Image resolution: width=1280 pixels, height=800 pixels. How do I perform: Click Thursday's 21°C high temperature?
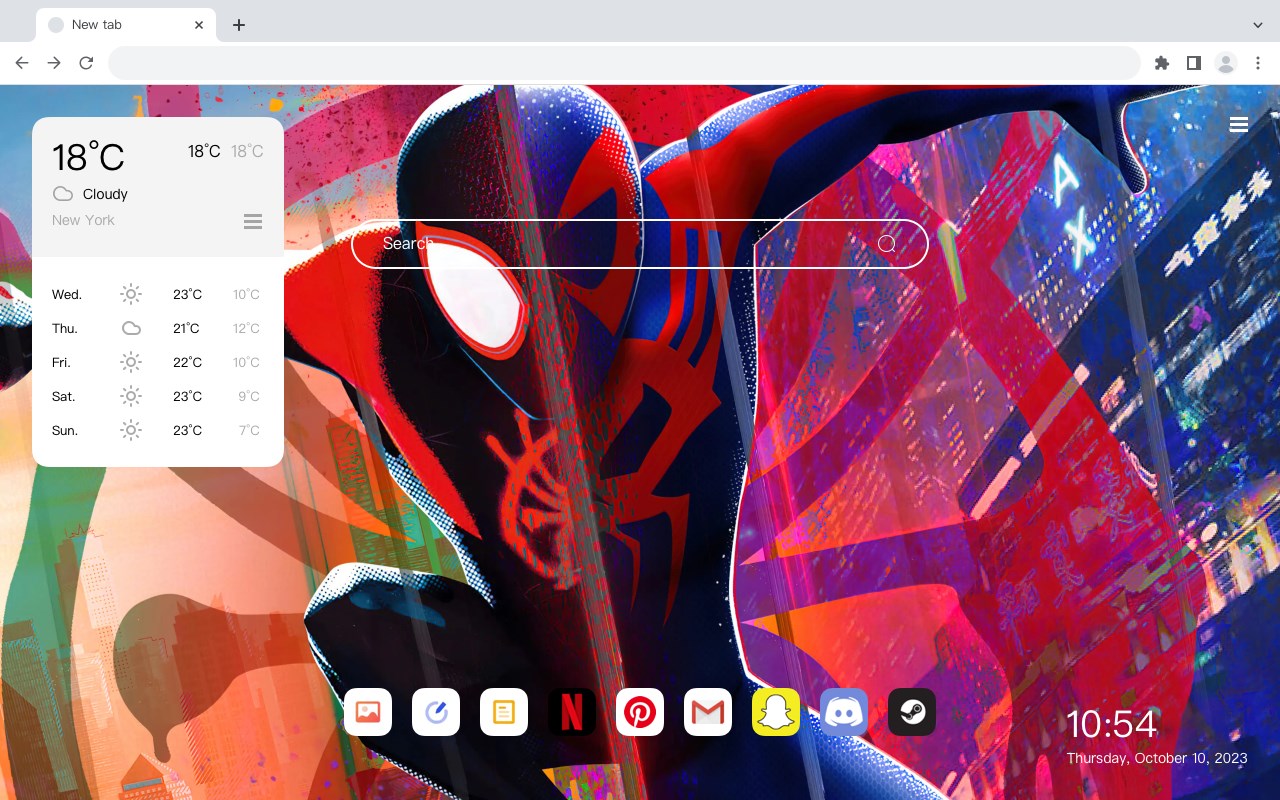[186, 328]
